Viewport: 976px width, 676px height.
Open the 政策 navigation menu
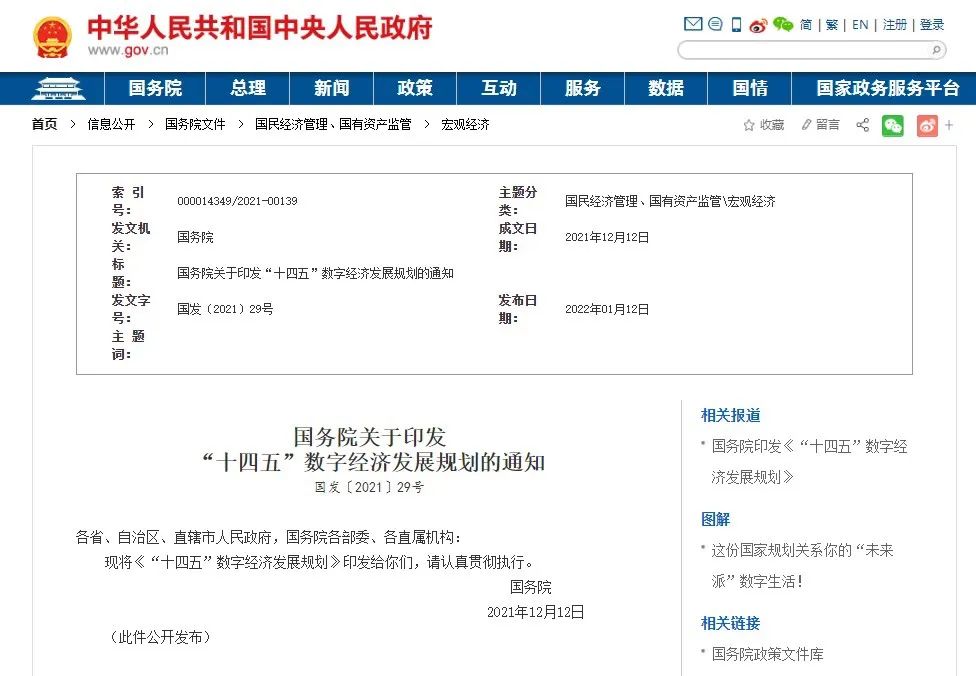point(414,88)
